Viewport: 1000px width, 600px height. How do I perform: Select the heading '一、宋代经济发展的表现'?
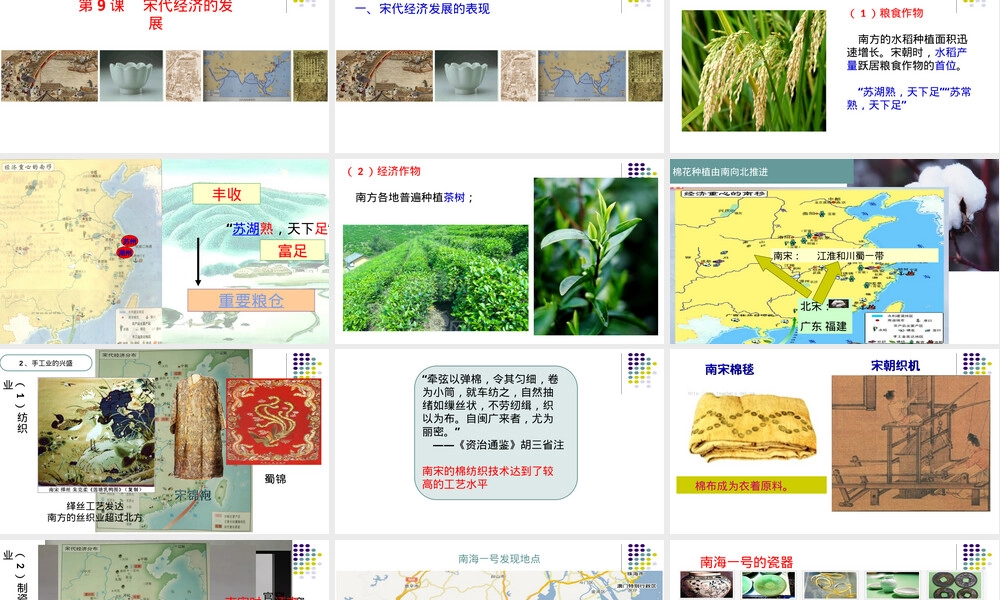coord(422,9)
